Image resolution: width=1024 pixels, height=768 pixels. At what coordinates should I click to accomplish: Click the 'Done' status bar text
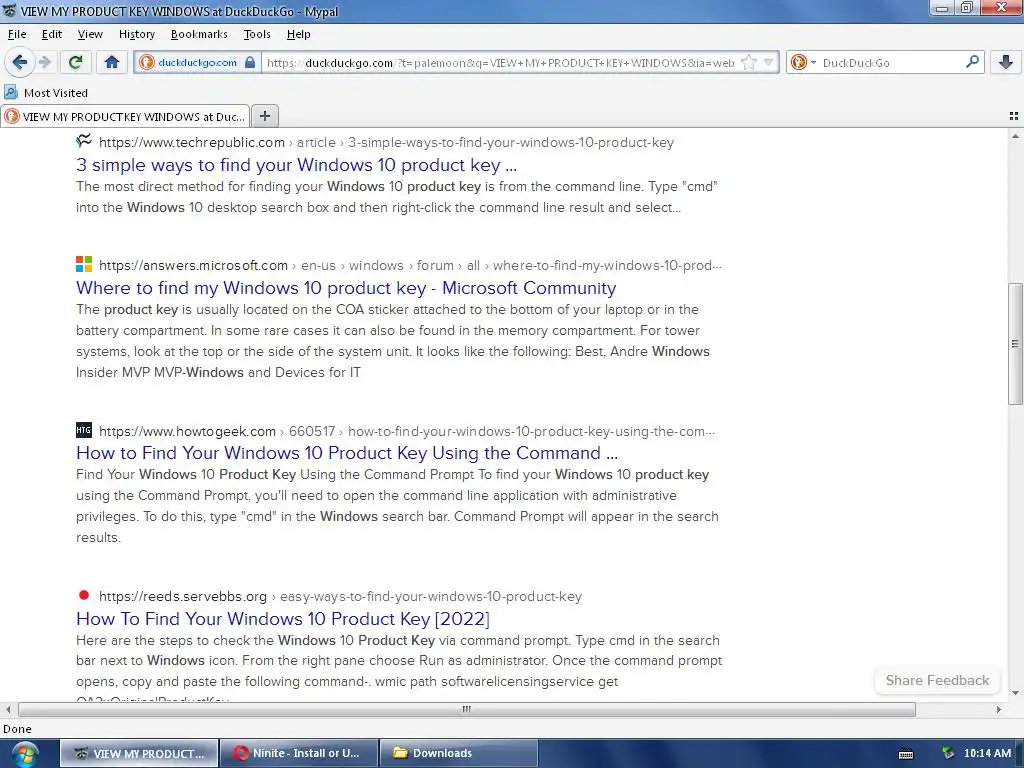click(x=17, y=729)
